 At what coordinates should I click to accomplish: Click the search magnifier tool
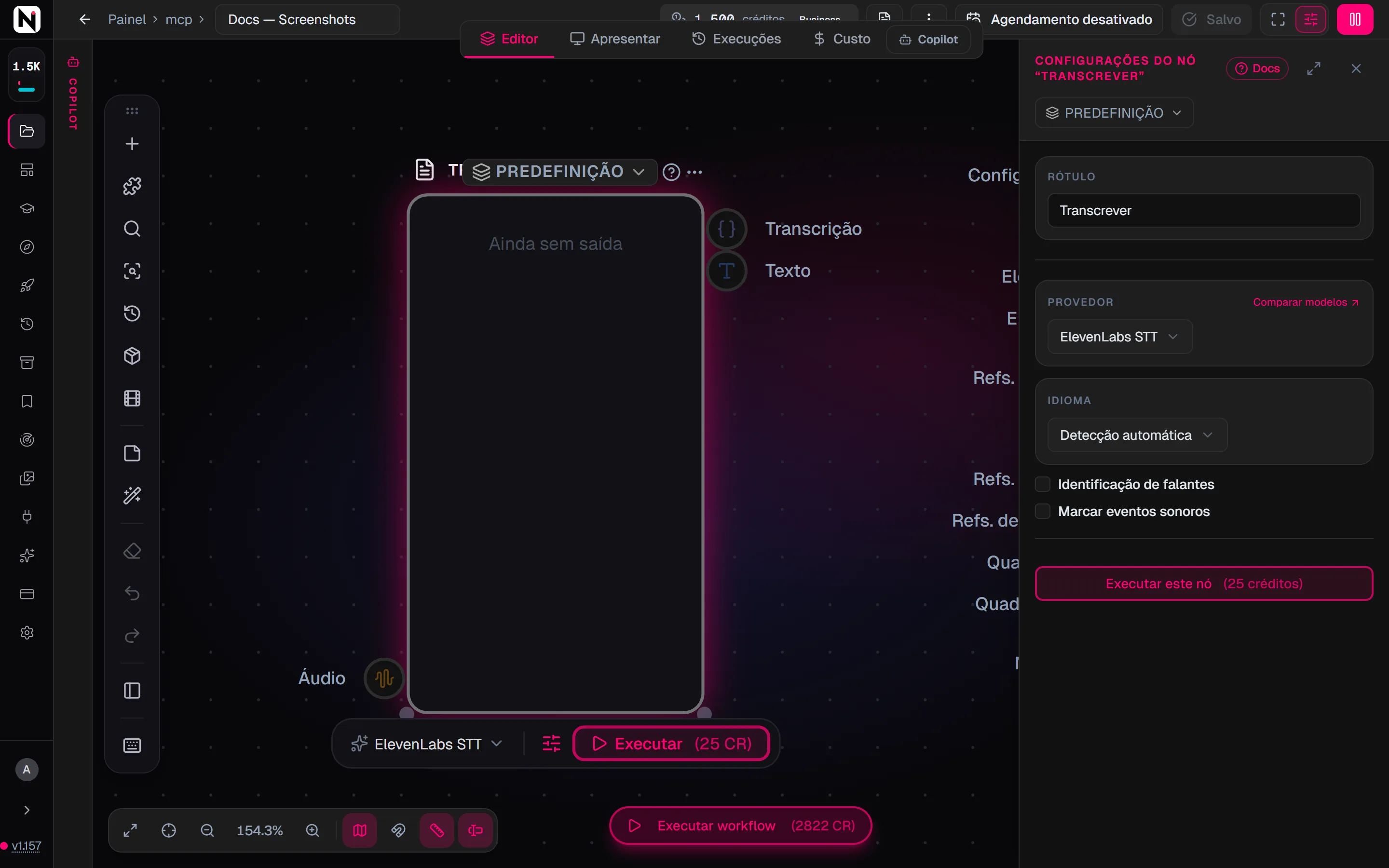pyautogui.click(x=132, y=229)
